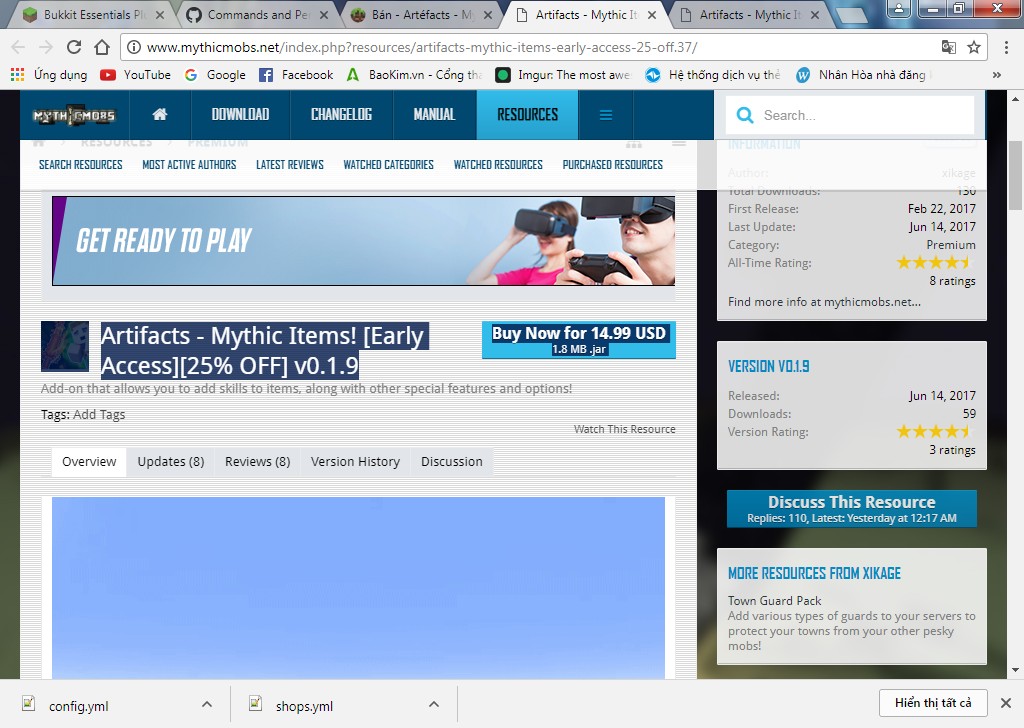
Task: Expand shops.yml download options arrow
Action: (434, 704)
